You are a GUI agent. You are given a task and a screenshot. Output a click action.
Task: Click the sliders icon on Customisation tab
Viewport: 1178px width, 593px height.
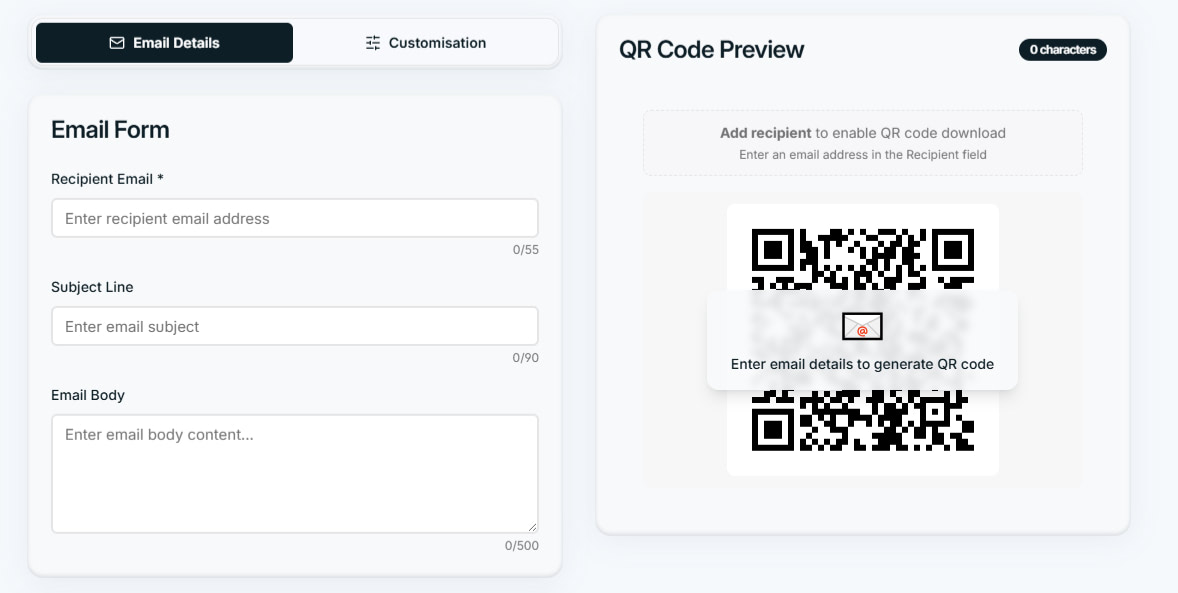pyautogui.click(x=373, y=42)
